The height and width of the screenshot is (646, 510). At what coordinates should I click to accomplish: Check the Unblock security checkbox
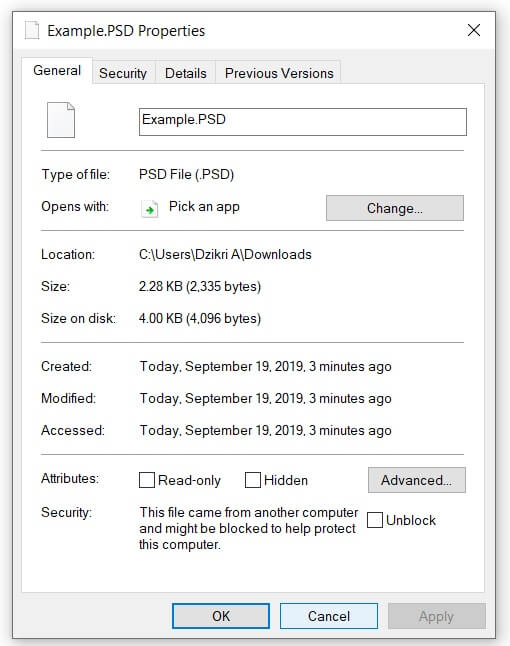click(374, 520)
